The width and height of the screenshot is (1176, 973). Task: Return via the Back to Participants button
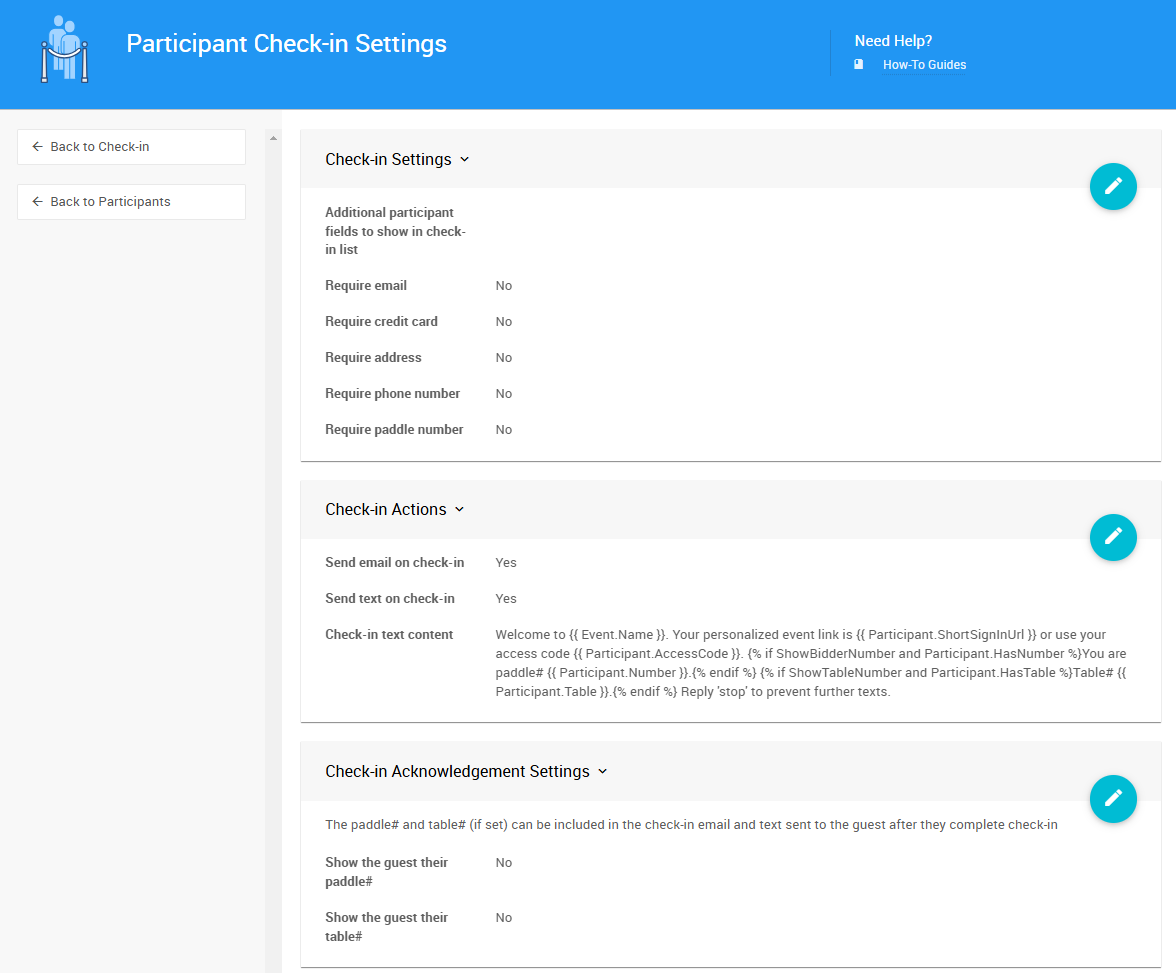point(131,202)
